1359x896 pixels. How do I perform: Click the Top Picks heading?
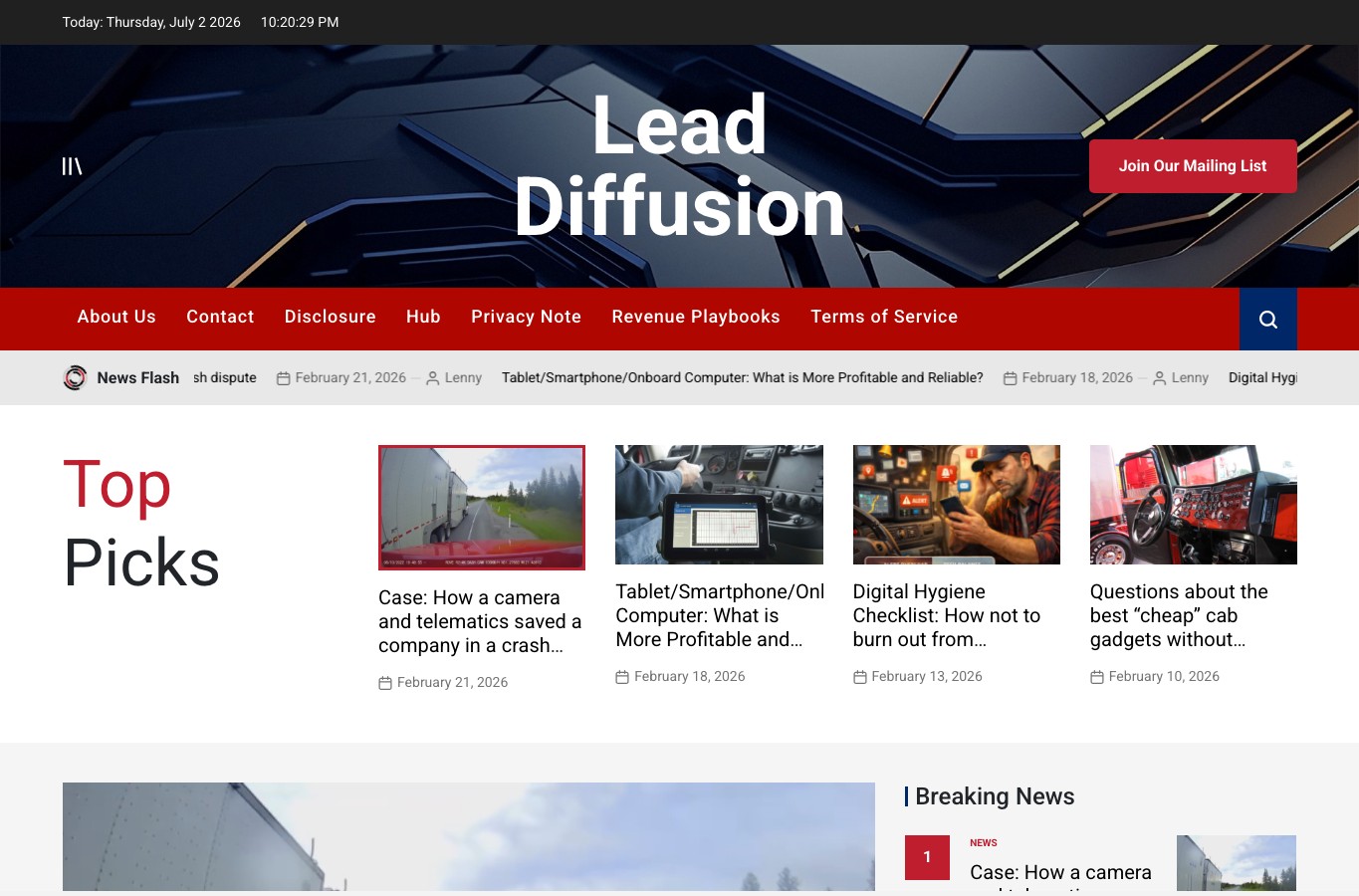pyautogui.click(x=141, y=524)
